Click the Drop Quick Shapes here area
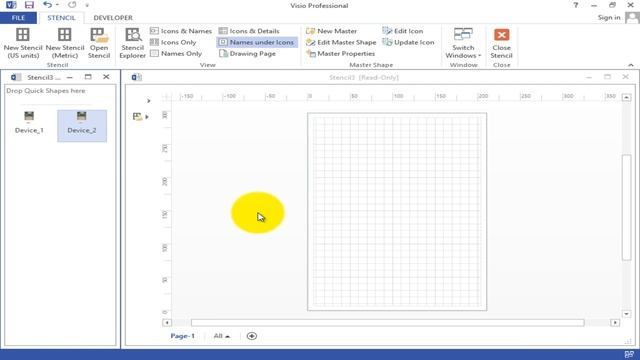640x360 pixels. (x=46, y=91)
